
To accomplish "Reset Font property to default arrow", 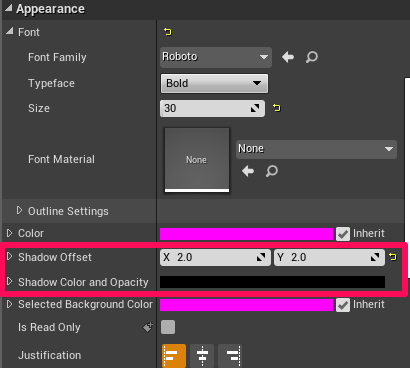I will point(167,32).
